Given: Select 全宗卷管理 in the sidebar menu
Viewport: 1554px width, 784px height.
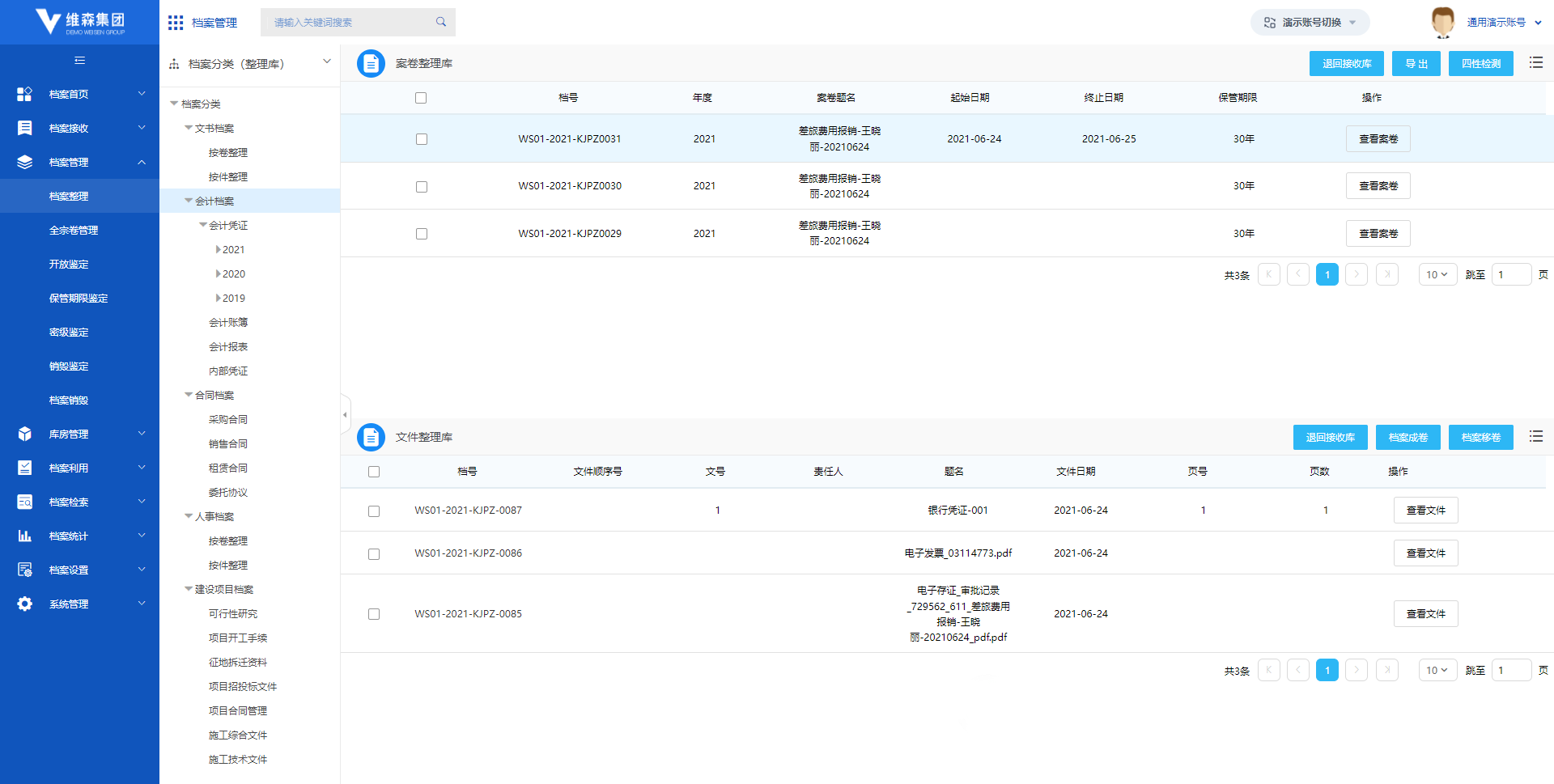Looking at the screenshot, I should coord(74,231).
